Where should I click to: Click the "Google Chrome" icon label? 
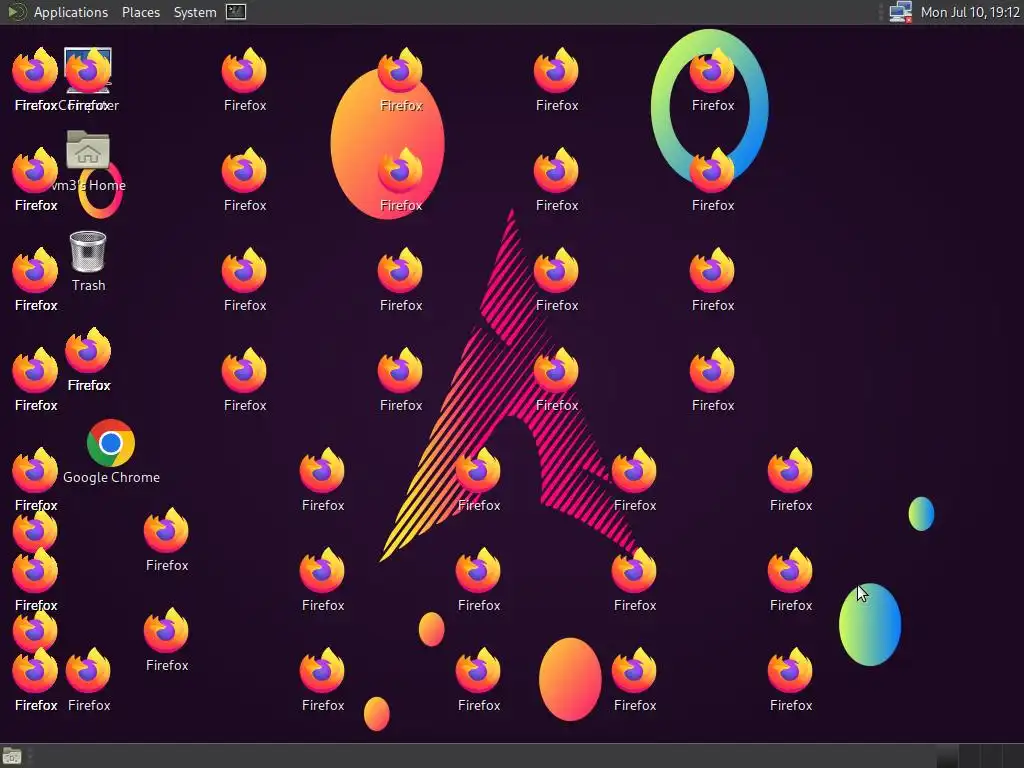tap(112, 477)
